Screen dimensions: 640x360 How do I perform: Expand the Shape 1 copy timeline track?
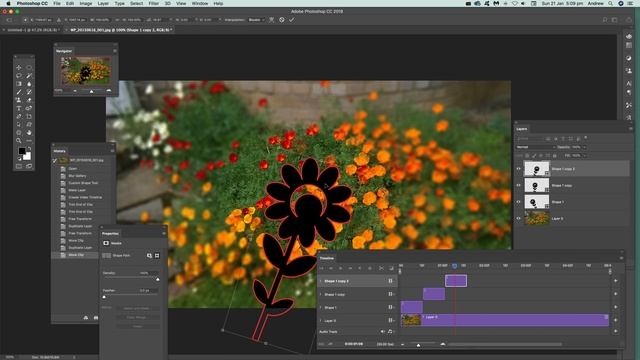pos(321,294)
